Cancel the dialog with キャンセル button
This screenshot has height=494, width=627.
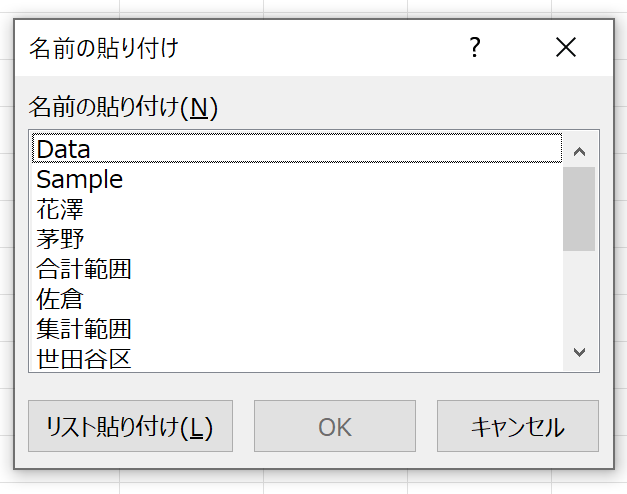[x=518, y=426]
